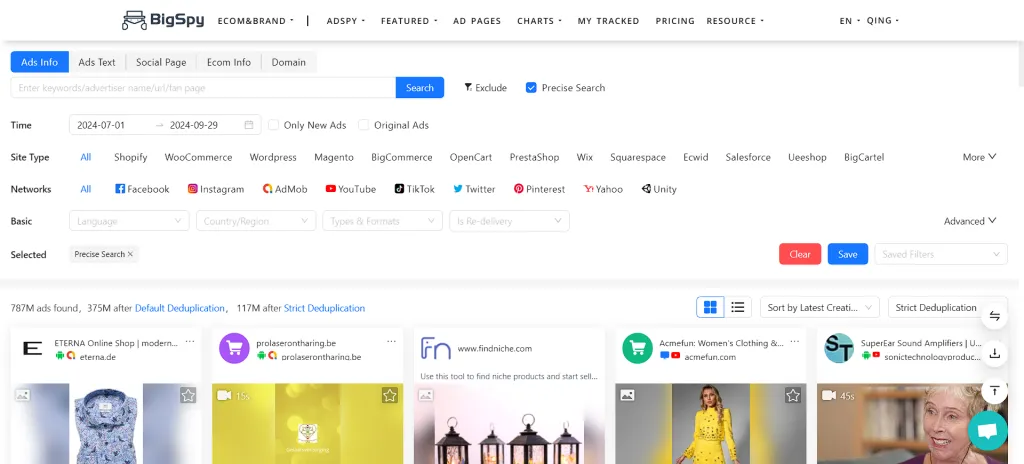
Task: Click the keyword search input field
Action: tap(203, 88)
